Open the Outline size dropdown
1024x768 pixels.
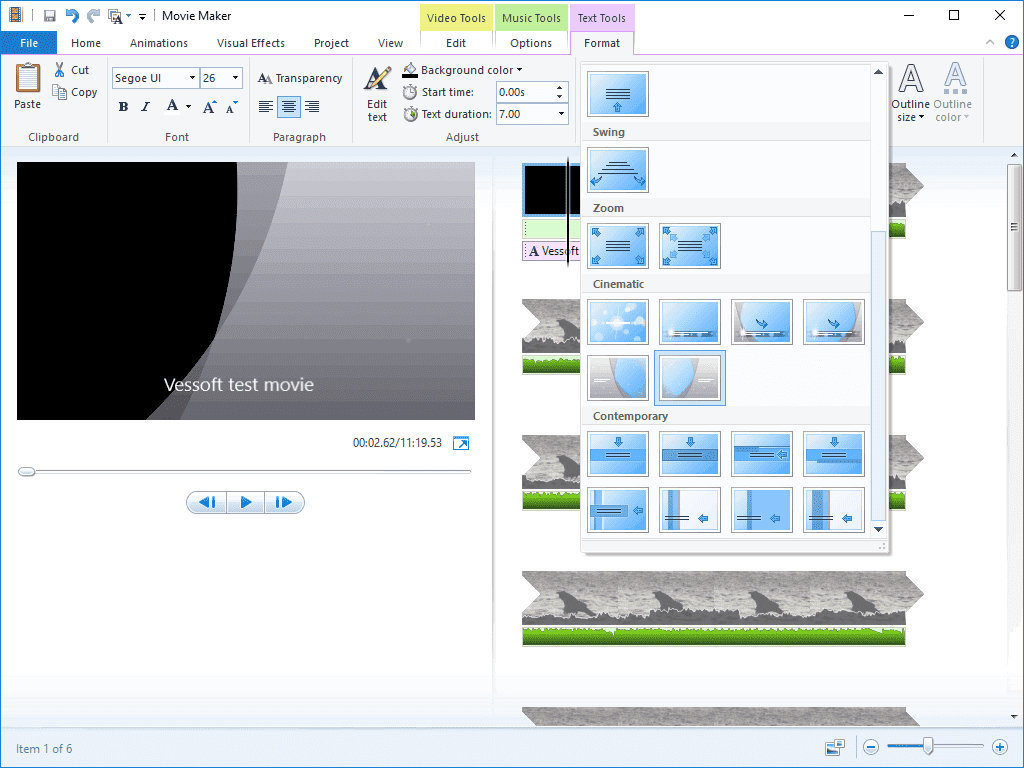(910, 93)
